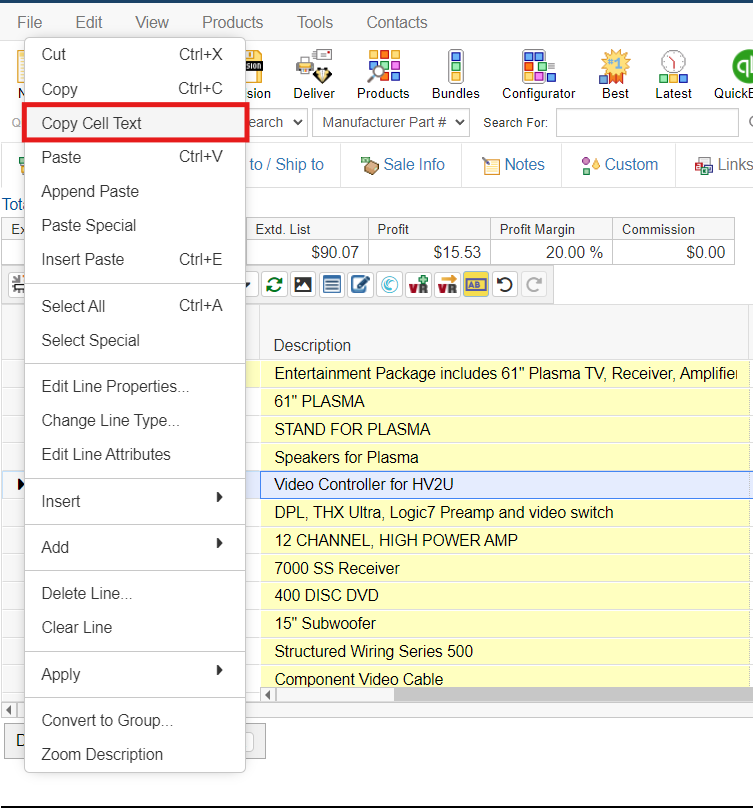Image resolution: width=753 pixels, height=808 pixels.
Task: Toggle the yellow AB highlighted button
Action: coord(476,285)
